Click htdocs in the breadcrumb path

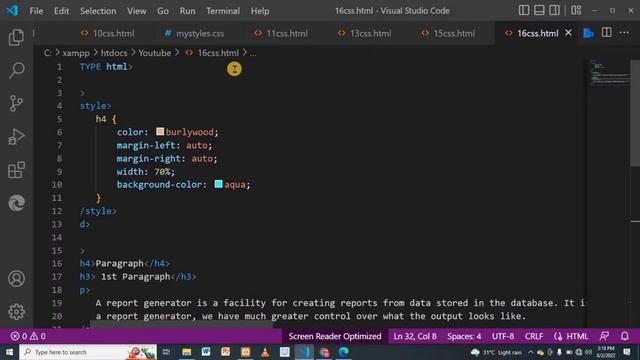(114, 53)
